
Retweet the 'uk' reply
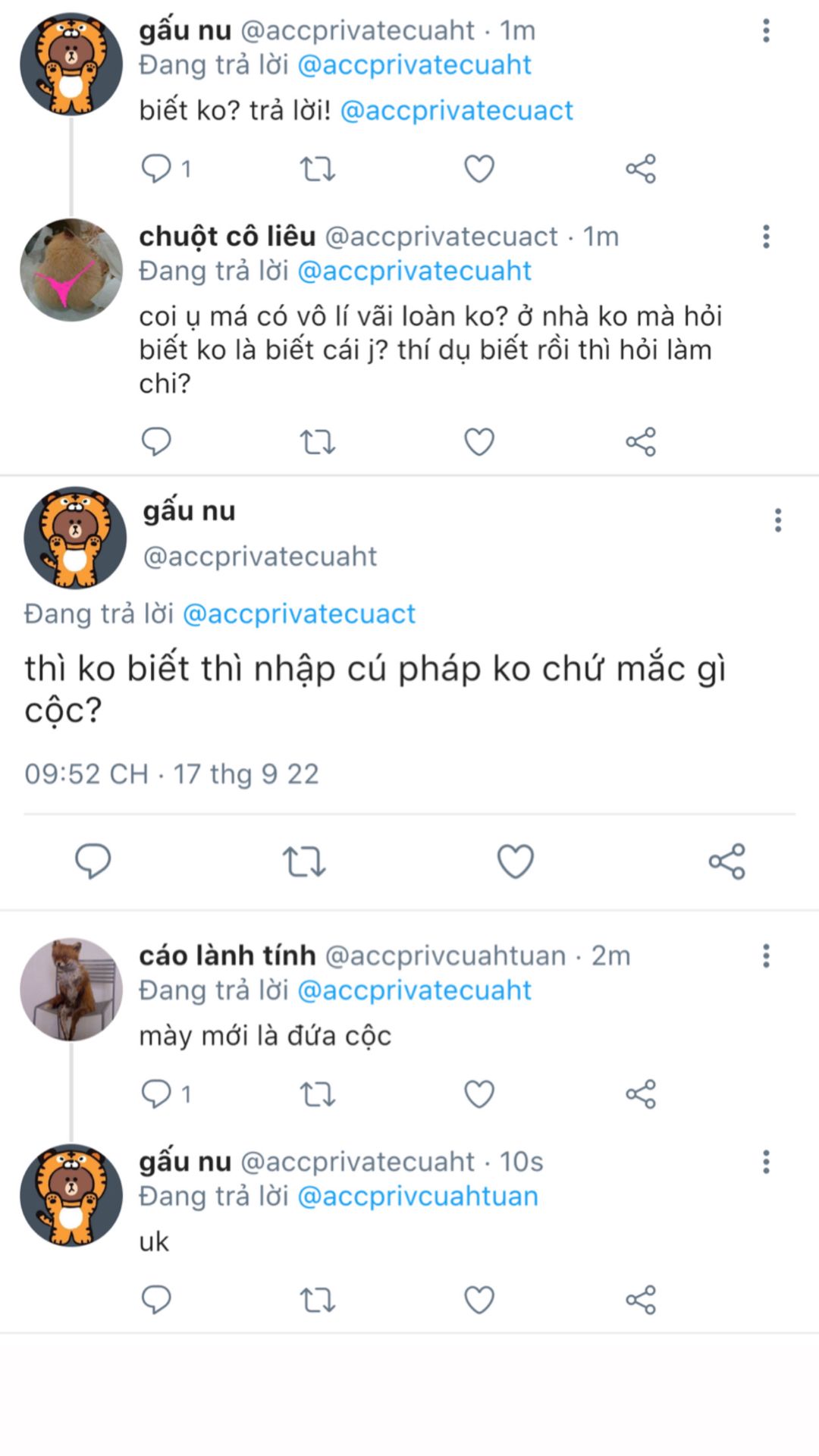[x=317, y=1300]
